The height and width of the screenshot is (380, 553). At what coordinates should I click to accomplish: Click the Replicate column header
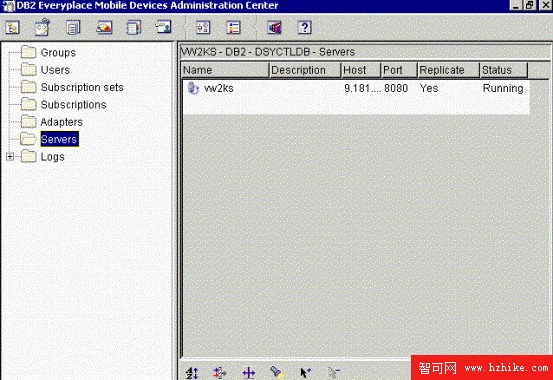(448, 70)
